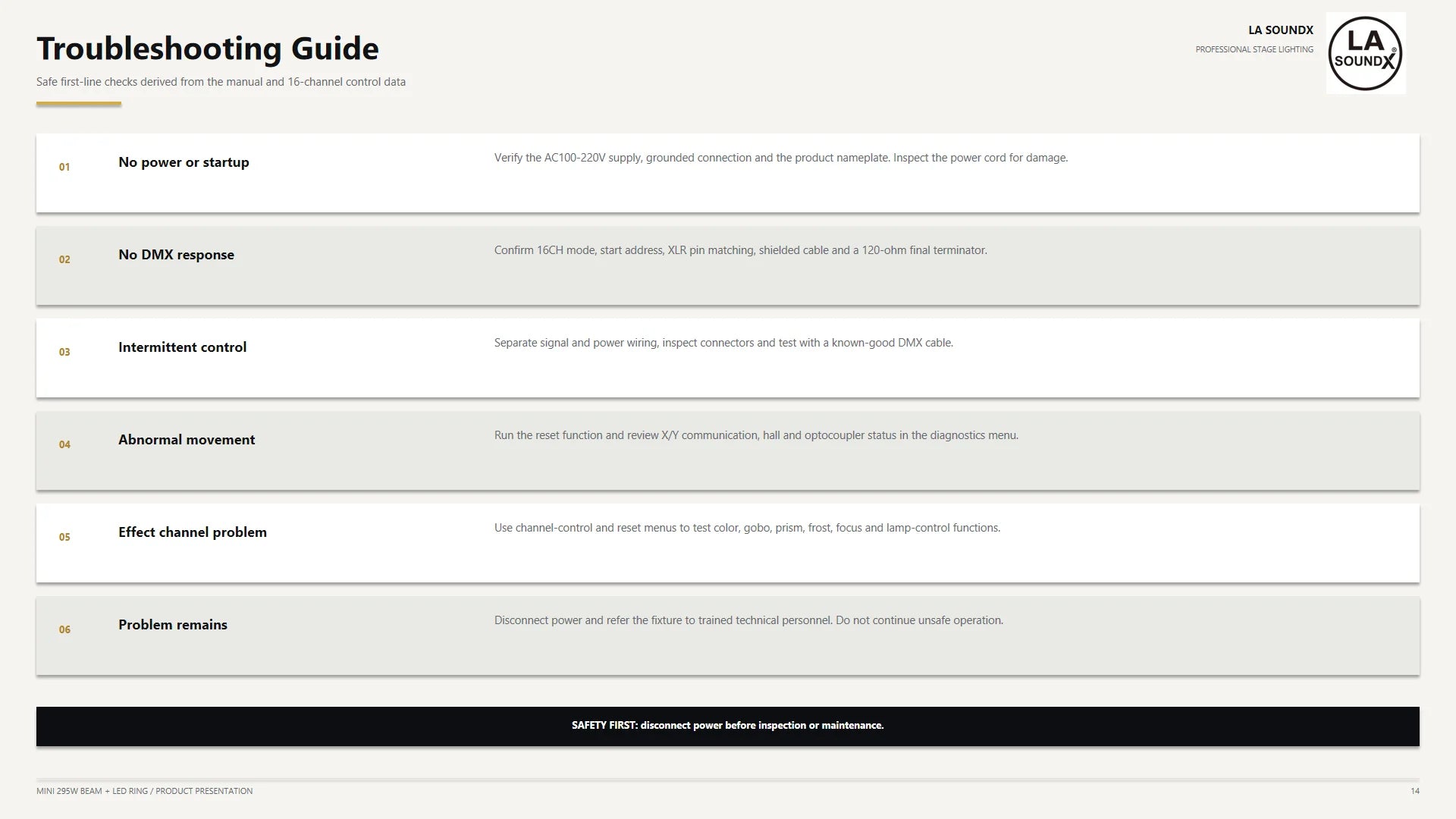
Task: Select the 'No DMX response' row title
Action: pos(176,255)
